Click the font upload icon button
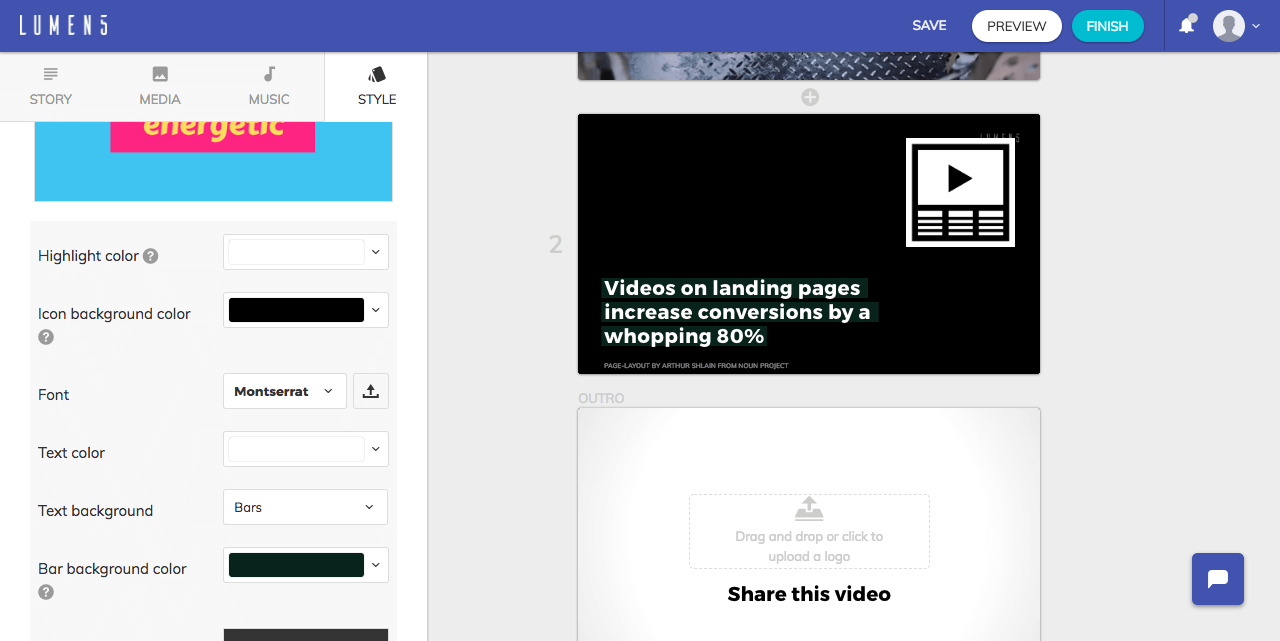Image resolution: width=1280 pixels, height=641 pixels. (371, 391)
